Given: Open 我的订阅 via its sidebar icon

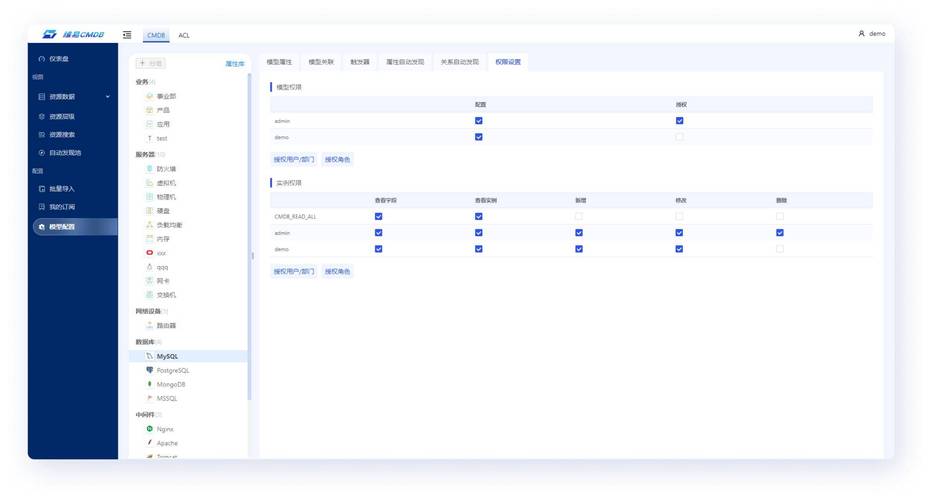Looking at the screenshot, I should 42,207.
